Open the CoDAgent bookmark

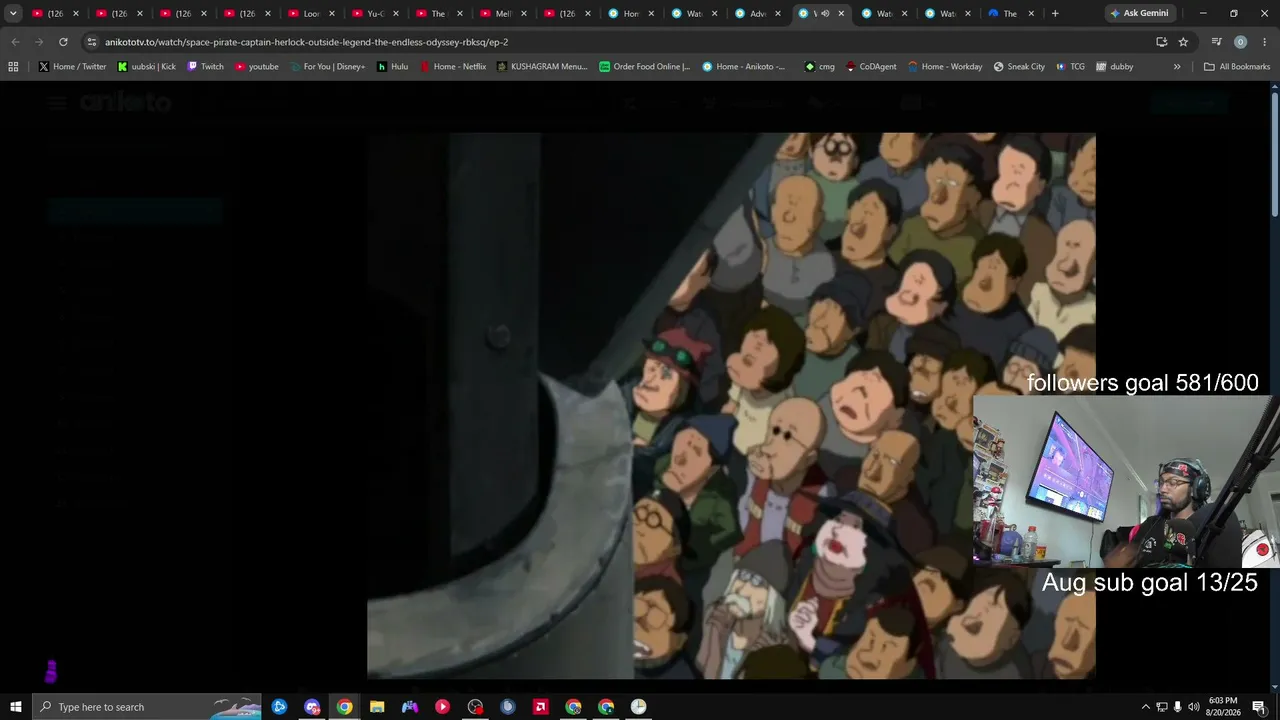click(x=871, y=67)
